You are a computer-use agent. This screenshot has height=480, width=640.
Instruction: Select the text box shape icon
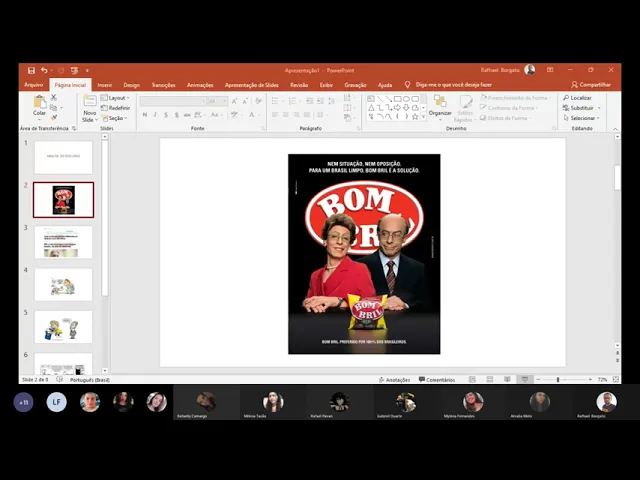point(371,99)
